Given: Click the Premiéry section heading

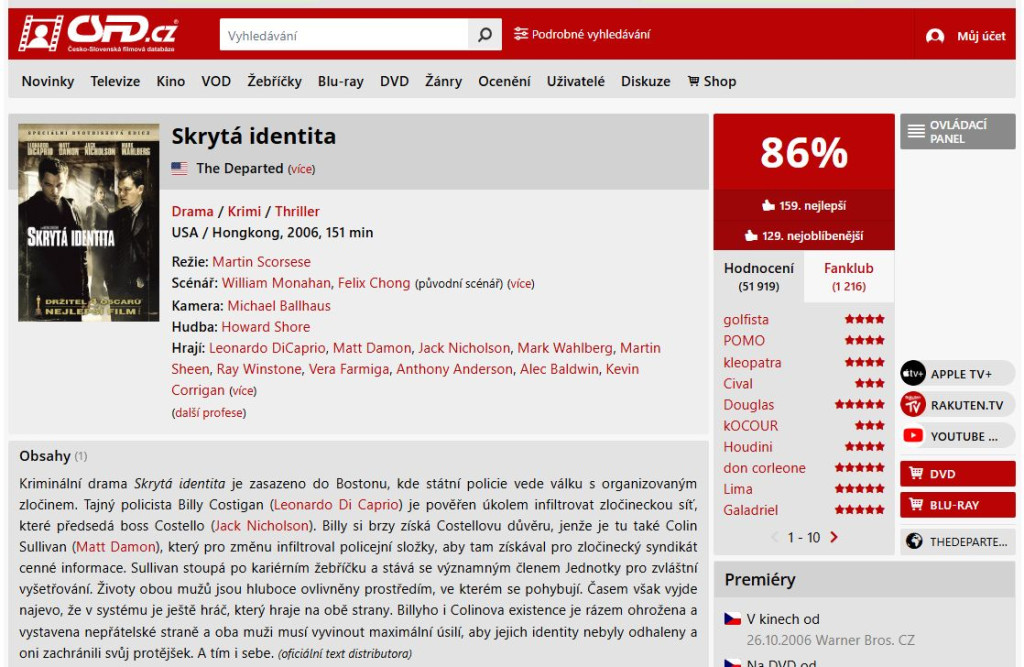Looking at the screenshot, I should click(760, 579).
